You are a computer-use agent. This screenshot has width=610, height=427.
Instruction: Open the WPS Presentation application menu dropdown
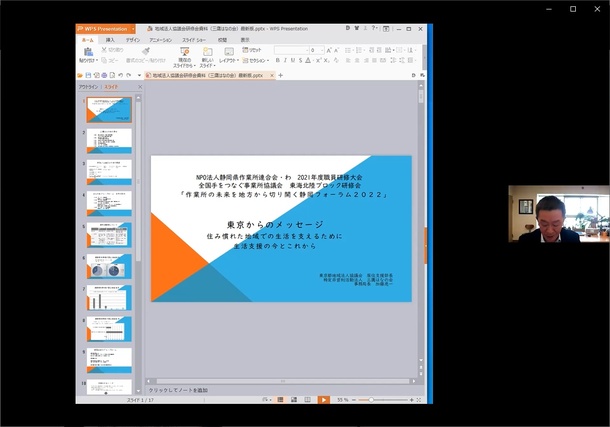(133, 29)
